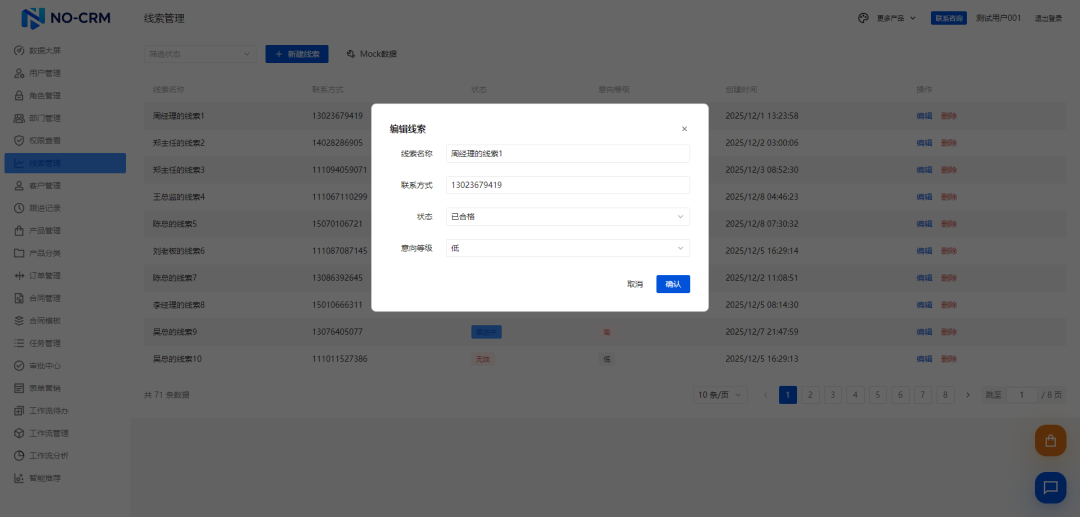Click phone number 13086392645 cell
The image size is (1080, 517).
[337, 277]
